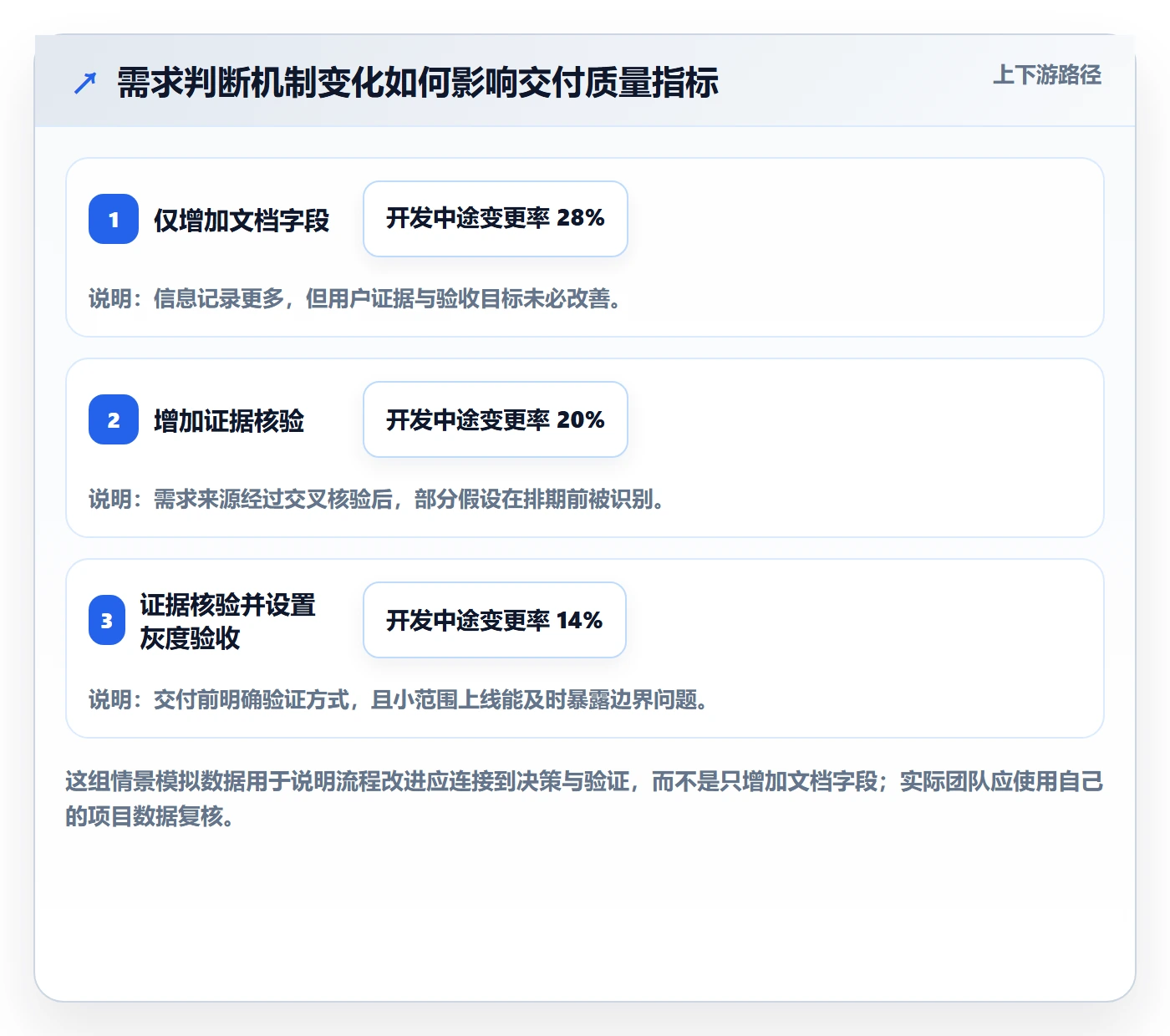Image resolution: width=1170 pixels, height=1036 pixels.
Task: Click the 开发中途变更率 28% metric box
Action: tap(496, 219)
